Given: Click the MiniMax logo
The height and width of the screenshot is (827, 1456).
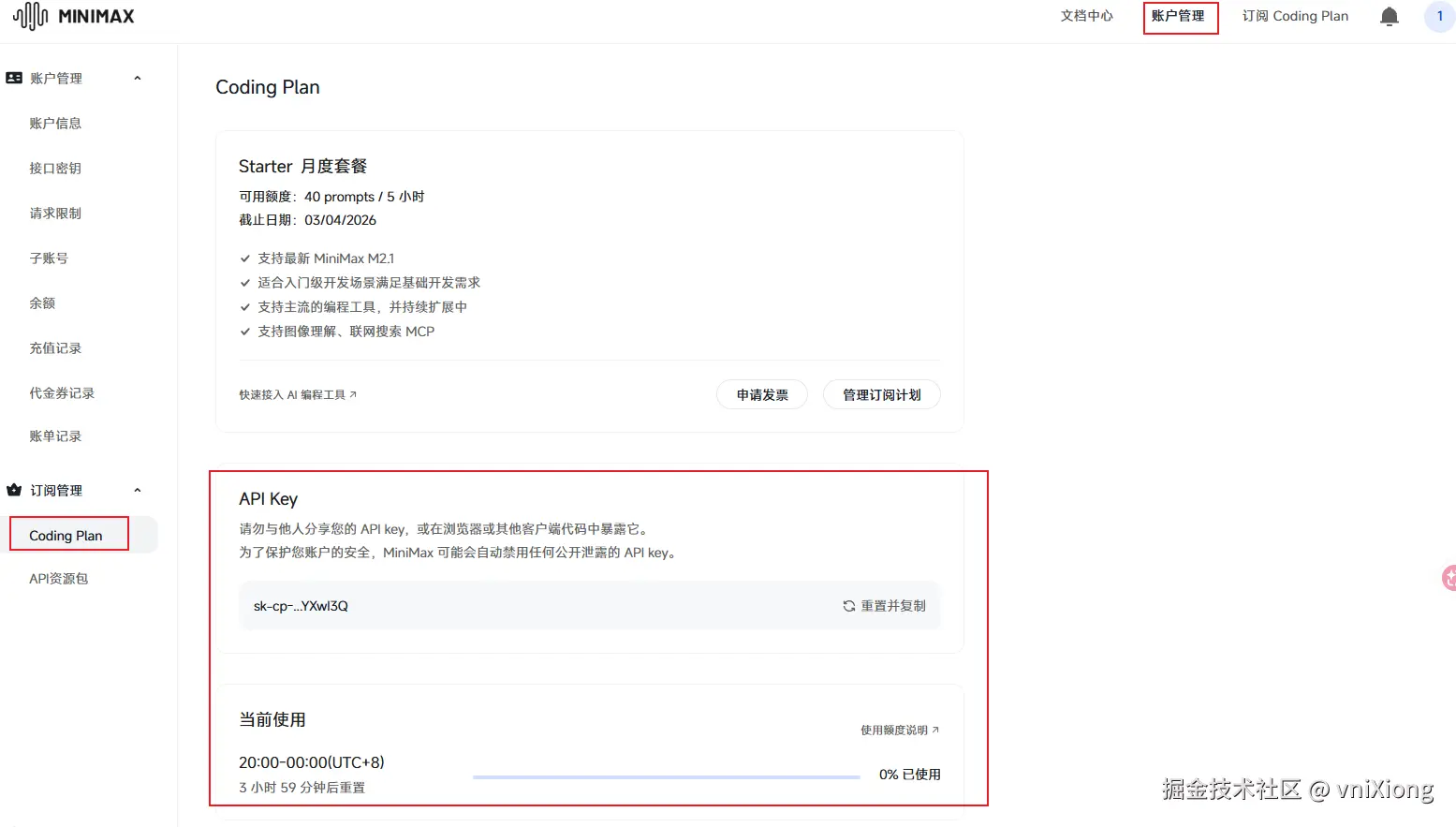Looking at the screenshot, I should [x=74, y=16].
